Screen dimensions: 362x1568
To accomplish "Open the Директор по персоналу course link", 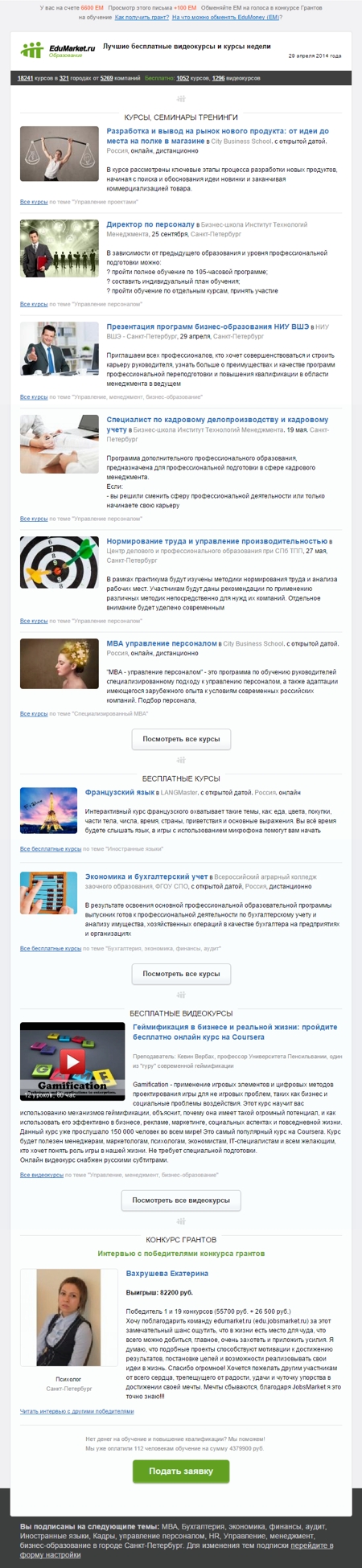I will coord(150,224).
